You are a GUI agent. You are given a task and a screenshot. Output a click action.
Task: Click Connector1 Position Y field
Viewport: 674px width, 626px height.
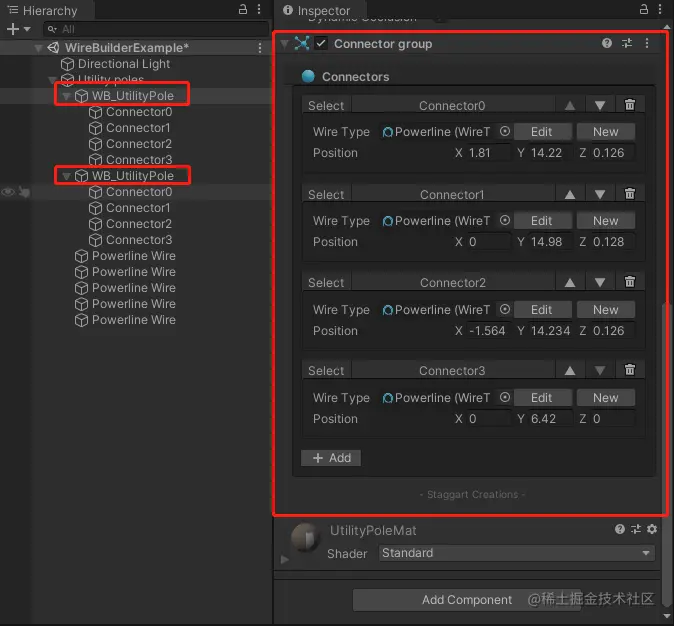coord(551,242)
